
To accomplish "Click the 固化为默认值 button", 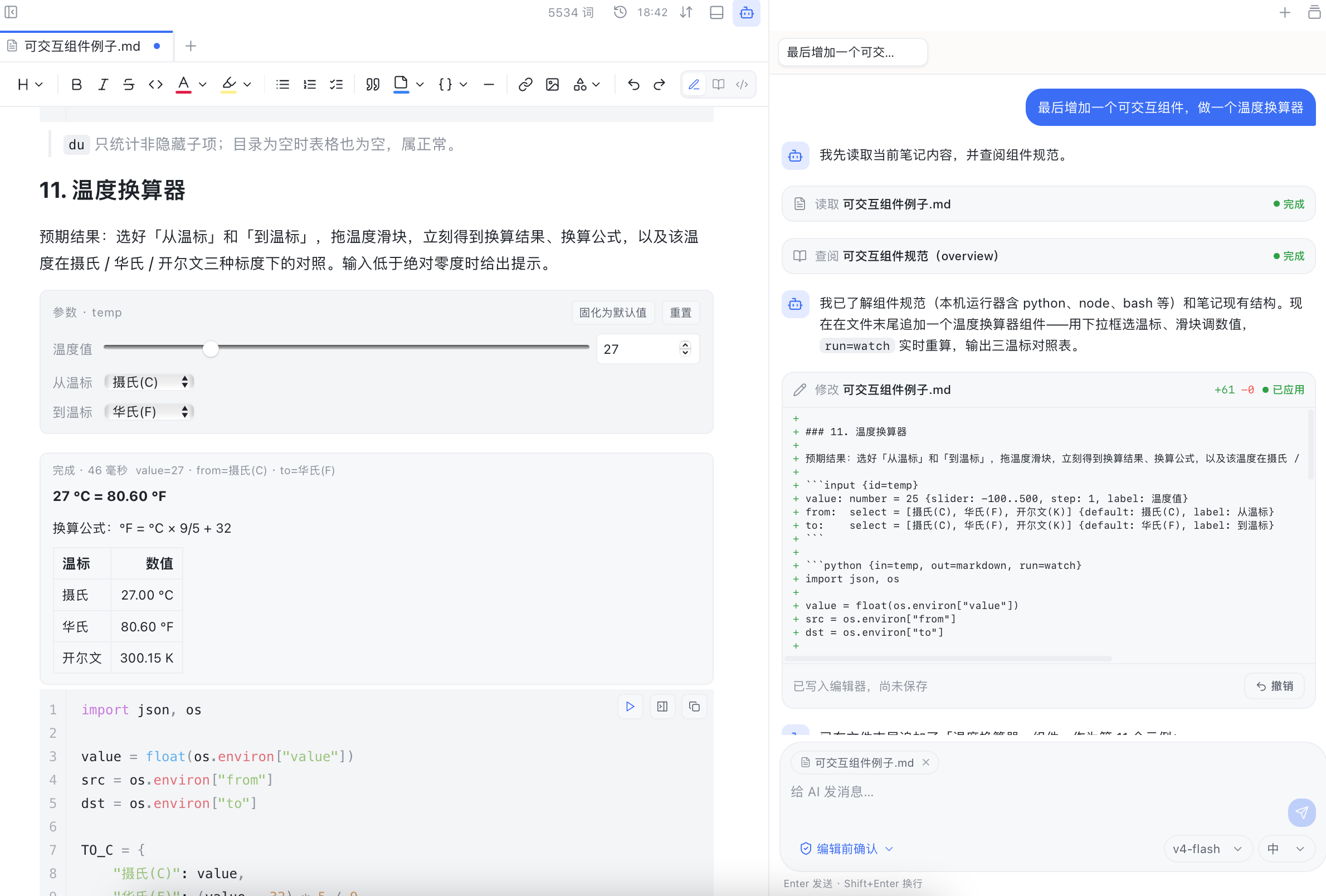I will 613,312.
